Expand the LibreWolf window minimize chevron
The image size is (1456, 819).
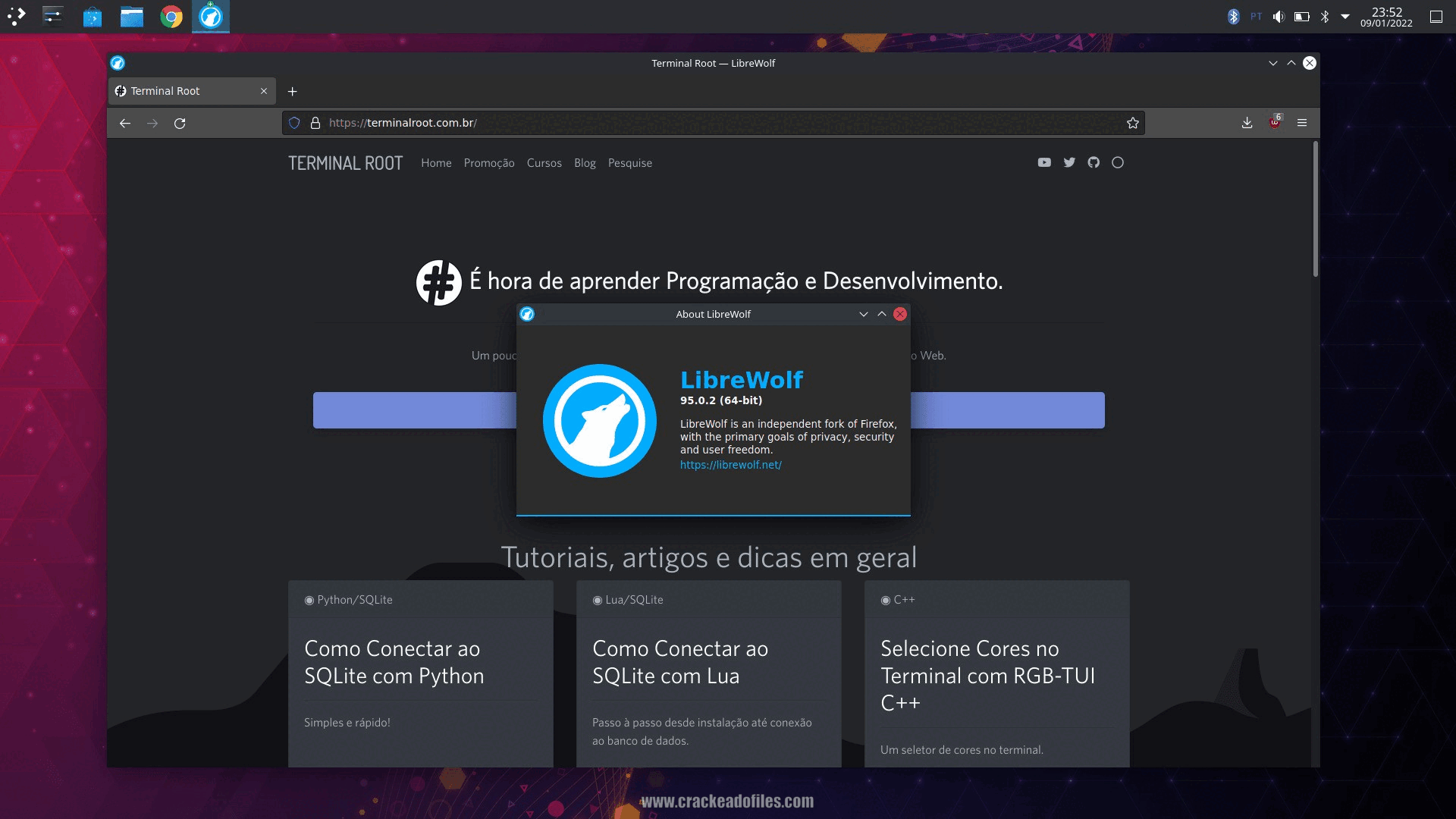[862, 313]
